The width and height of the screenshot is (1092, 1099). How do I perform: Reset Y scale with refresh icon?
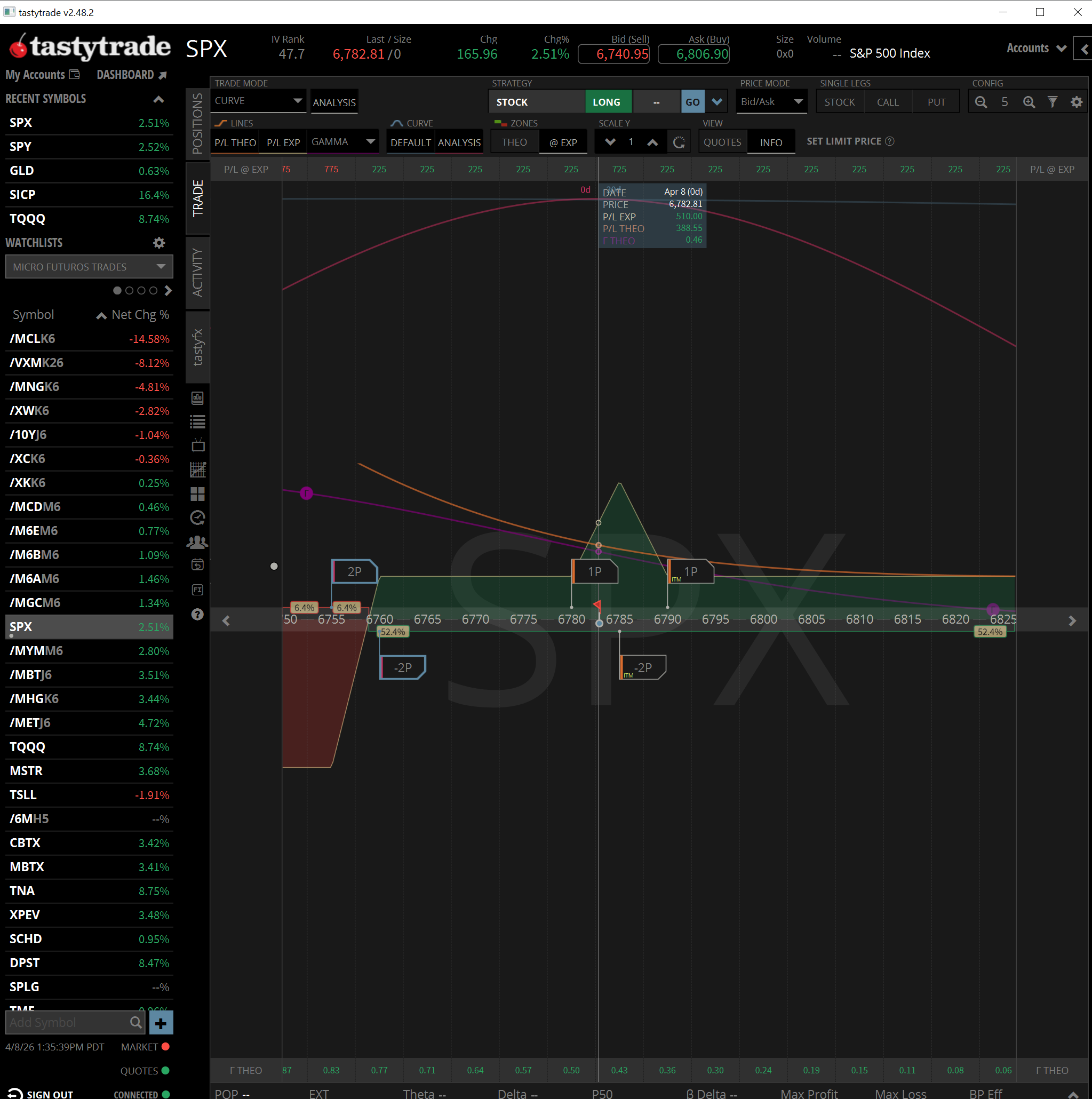tap(679, 142)
